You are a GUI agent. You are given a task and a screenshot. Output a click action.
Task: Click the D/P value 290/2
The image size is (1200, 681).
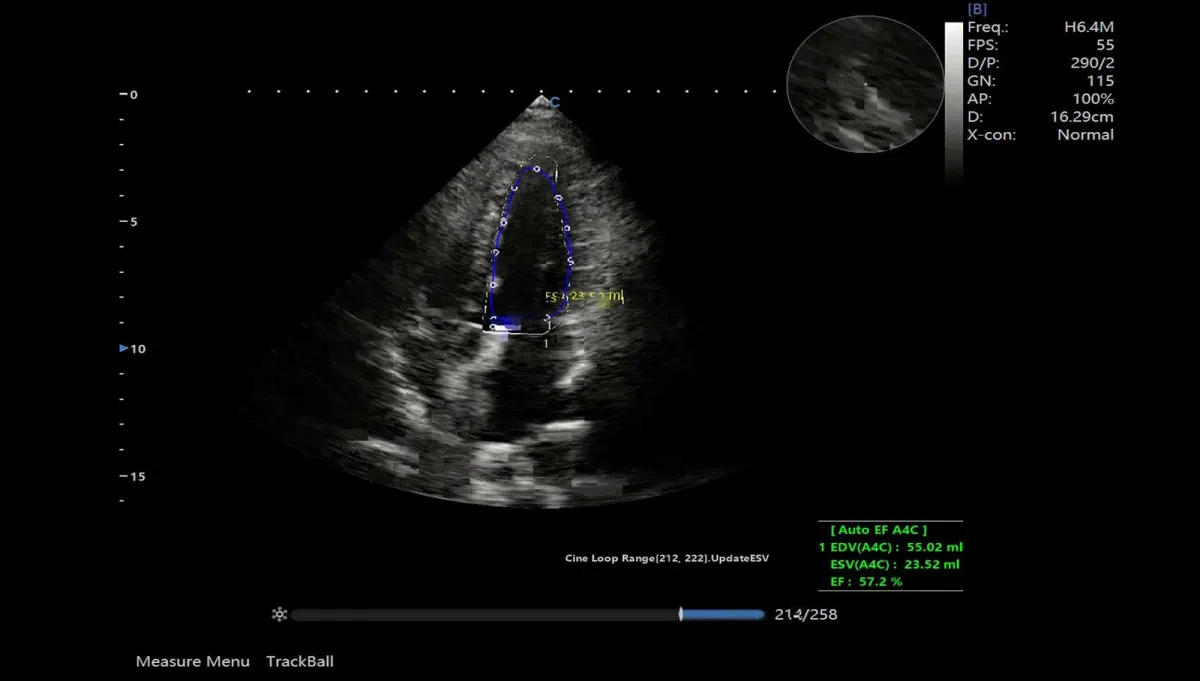pos(1091,63)
